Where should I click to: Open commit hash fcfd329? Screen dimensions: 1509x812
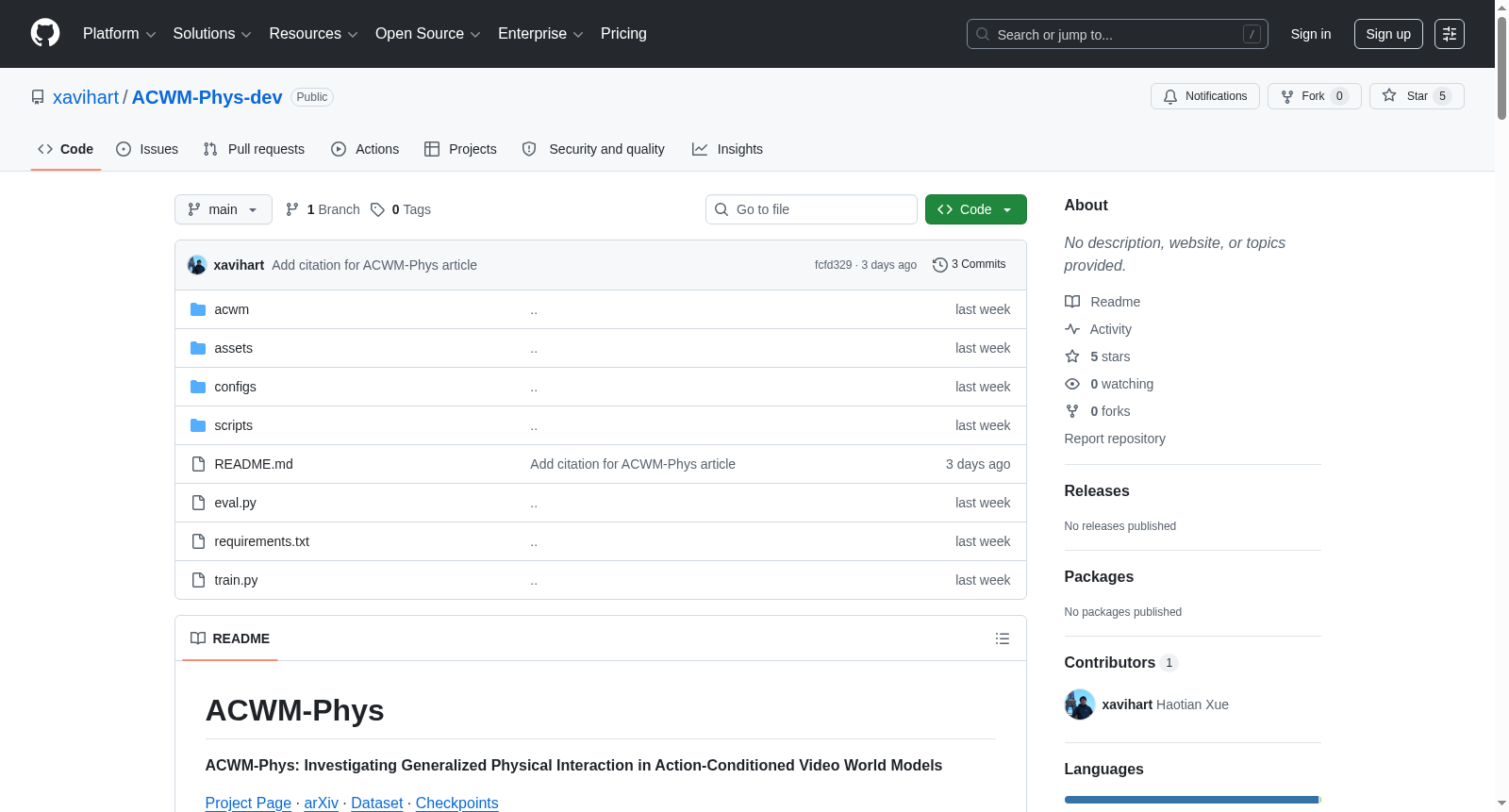tap(833, 265)
